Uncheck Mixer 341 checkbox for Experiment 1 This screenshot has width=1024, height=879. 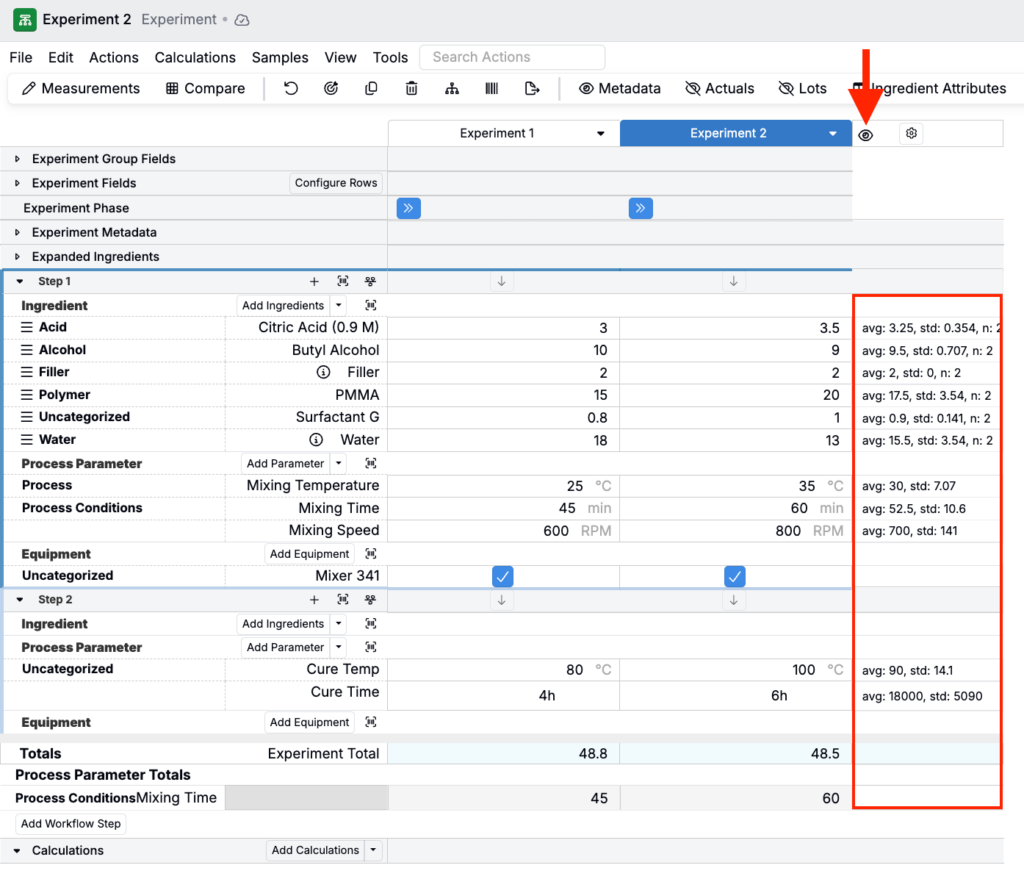click(503, 576)
